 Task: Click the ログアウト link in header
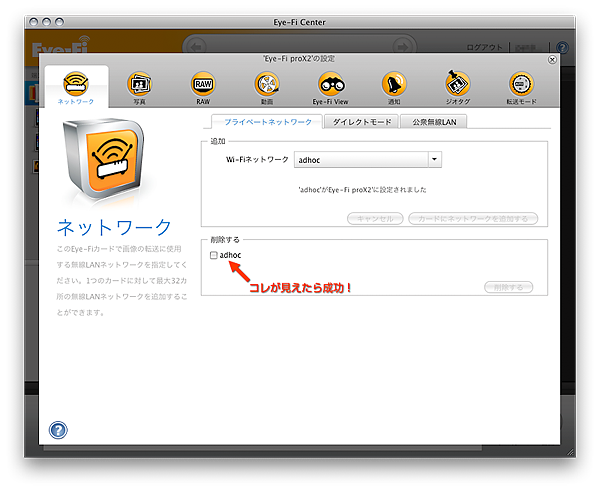tap(484, 47)
